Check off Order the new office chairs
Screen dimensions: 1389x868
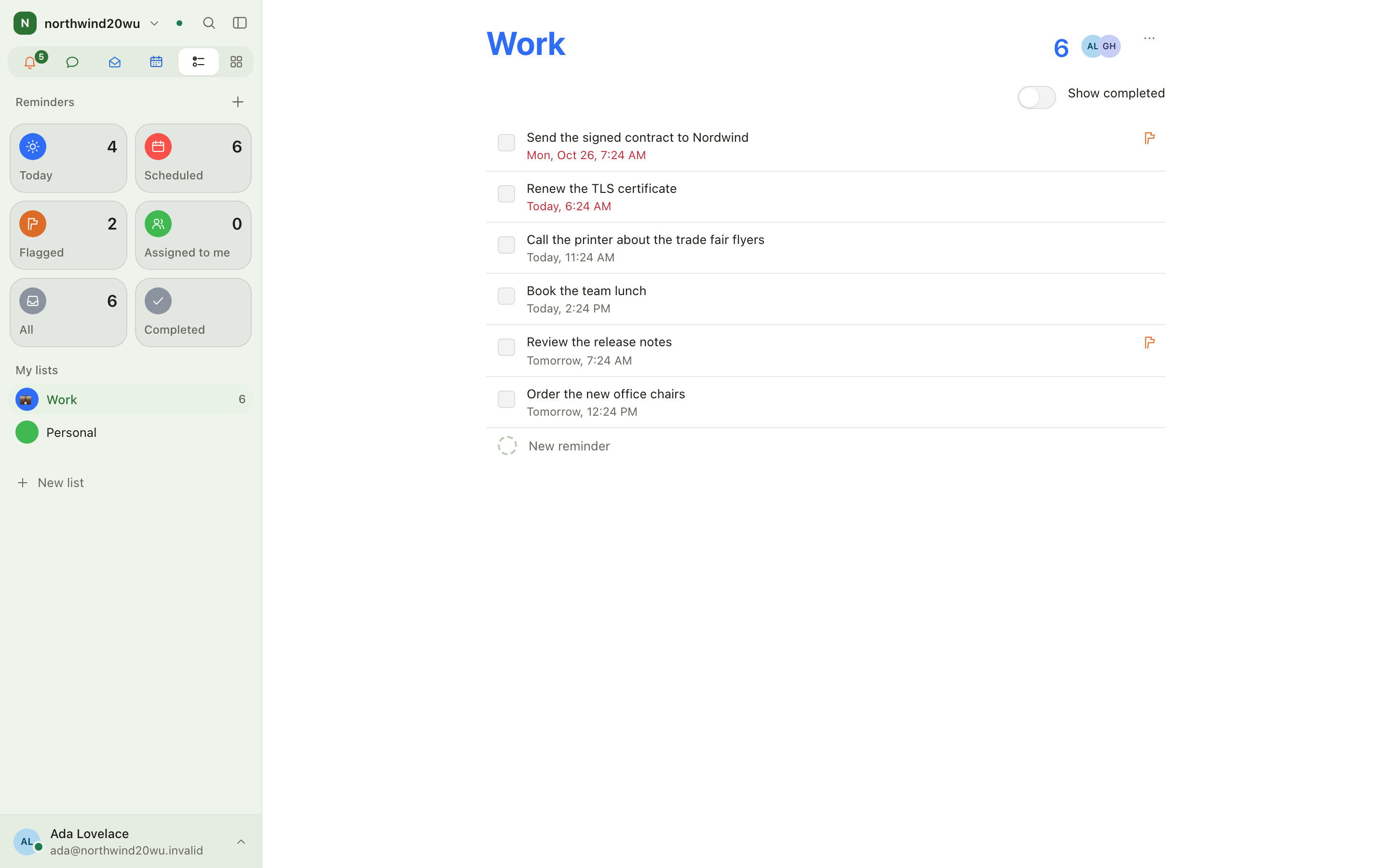point(505,399)
